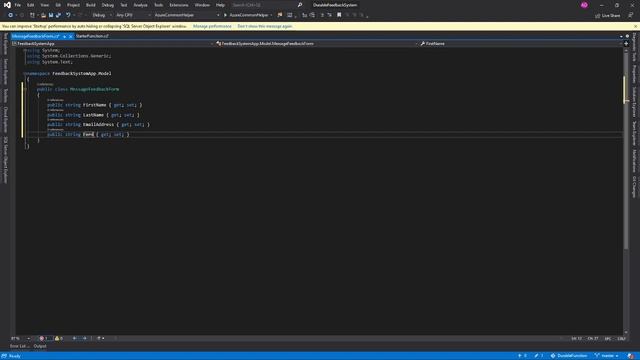The width and height of the screenshot is (640, 360).
Task: Click Don't show this message again link
Action: tap(265, 26)
